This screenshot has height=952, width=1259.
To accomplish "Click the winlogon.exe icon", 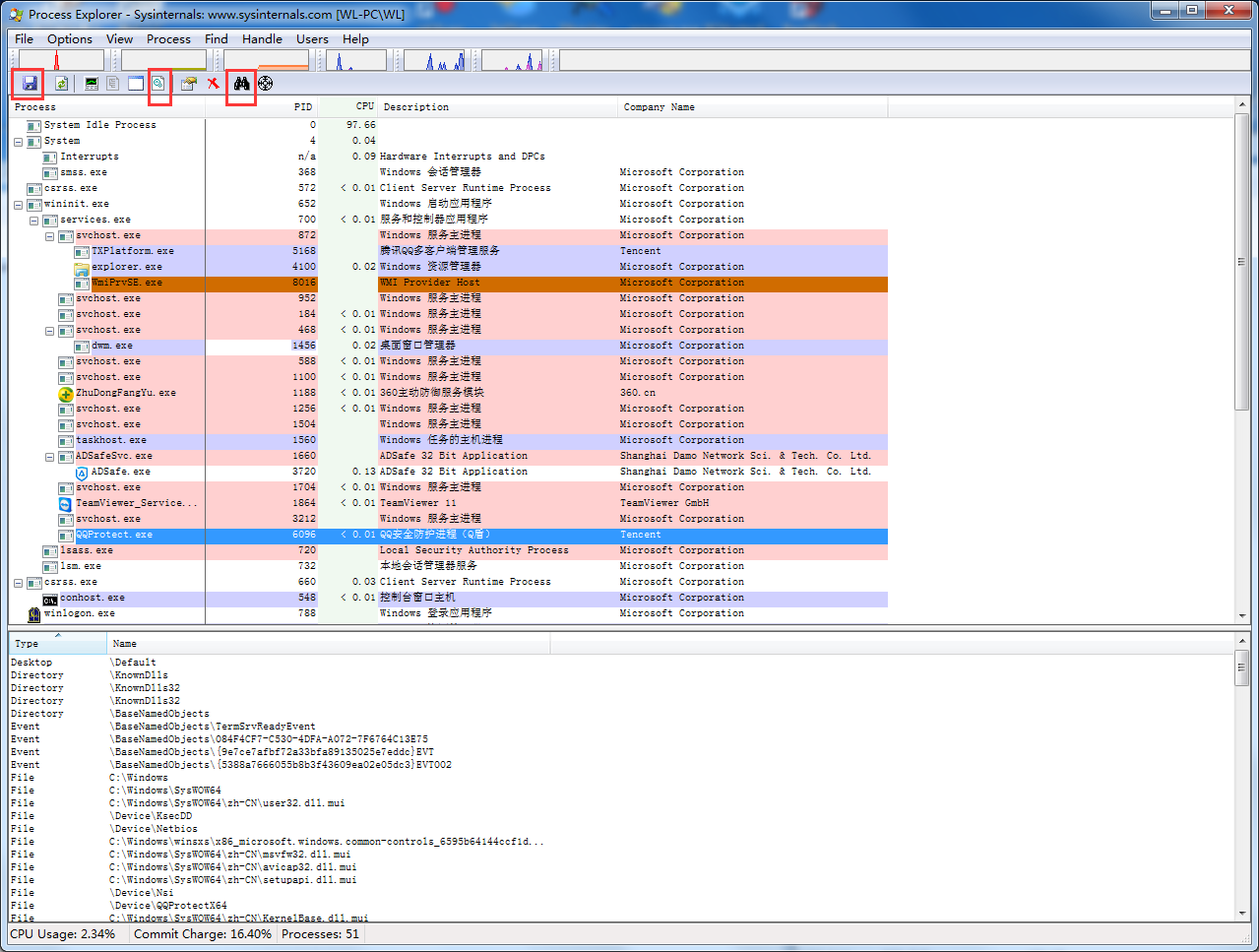I will click(x=34, y=613).
